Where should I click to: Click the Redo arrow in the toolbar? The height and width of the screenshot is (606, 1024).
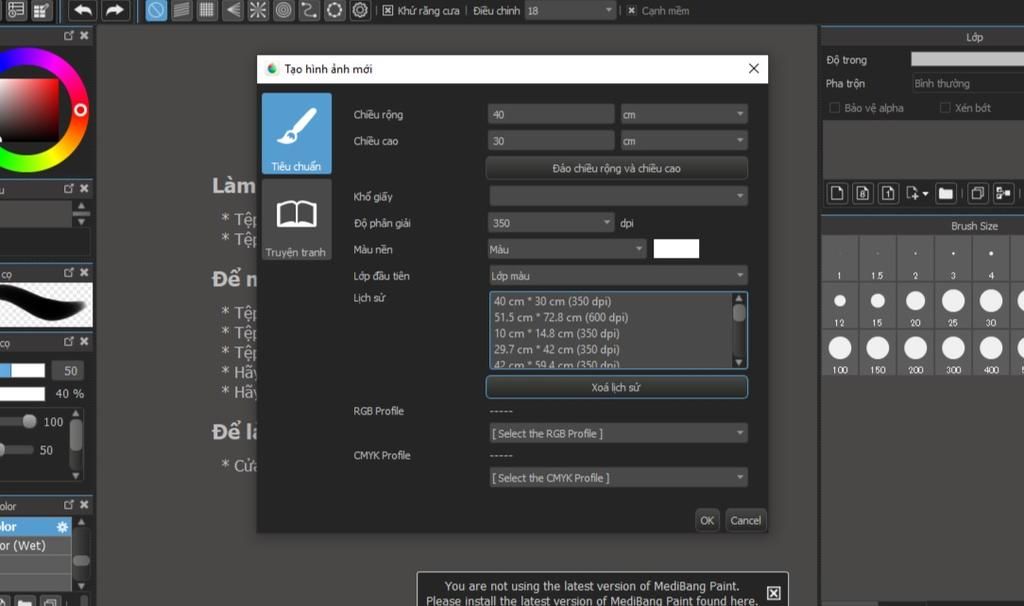coord(114,10)
